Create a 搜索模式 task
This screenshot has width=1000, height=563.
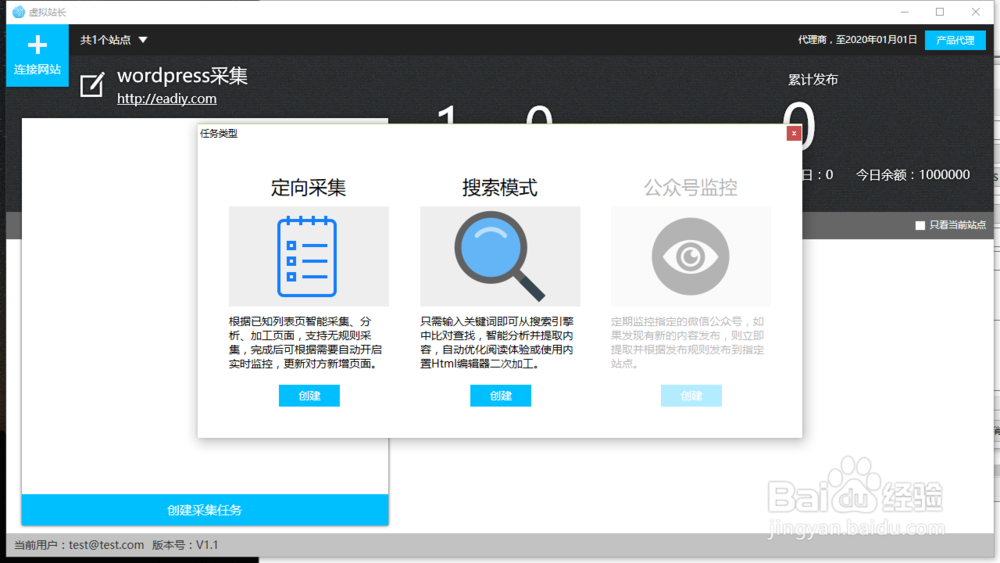(x=501, y=395)
